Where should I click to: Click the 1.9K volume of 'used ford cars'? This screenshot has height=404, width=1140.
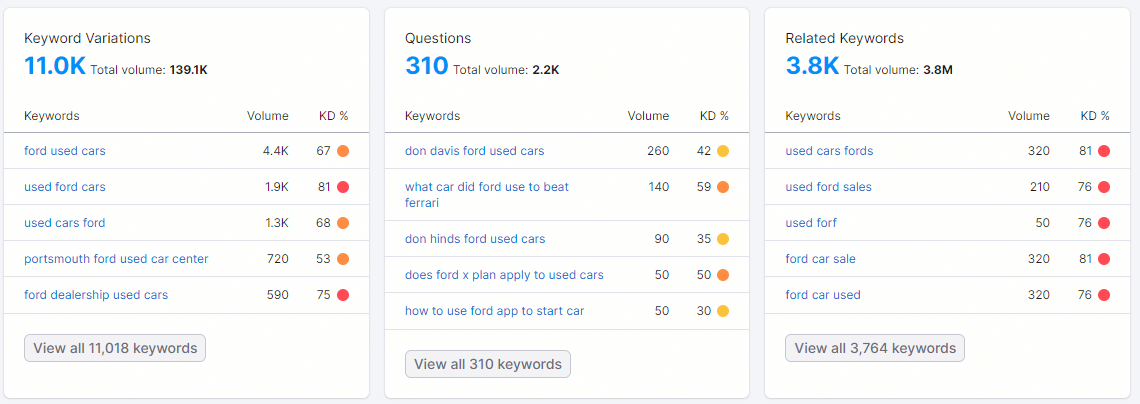[x=277, y=187]
